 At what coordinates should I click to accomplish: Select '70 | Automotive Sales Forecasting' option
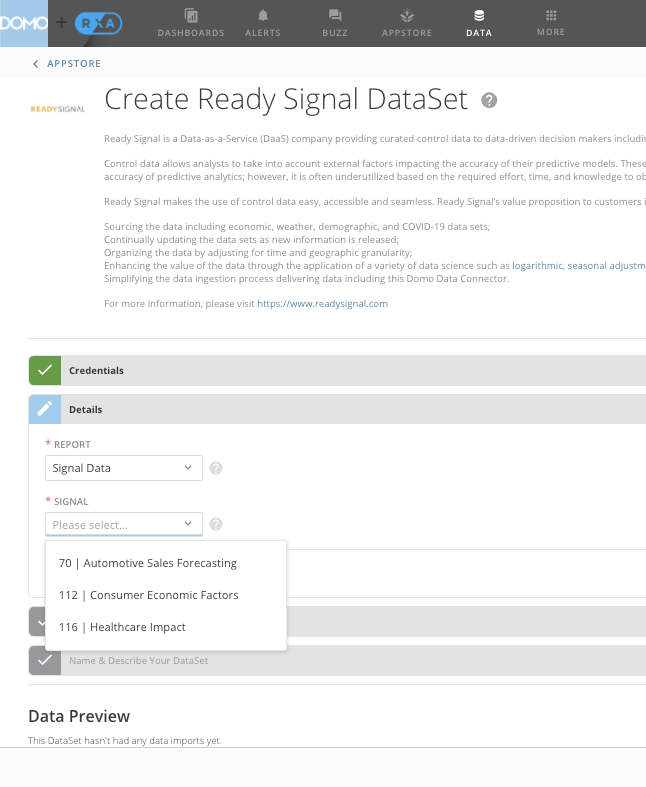[x=147, y=563]
